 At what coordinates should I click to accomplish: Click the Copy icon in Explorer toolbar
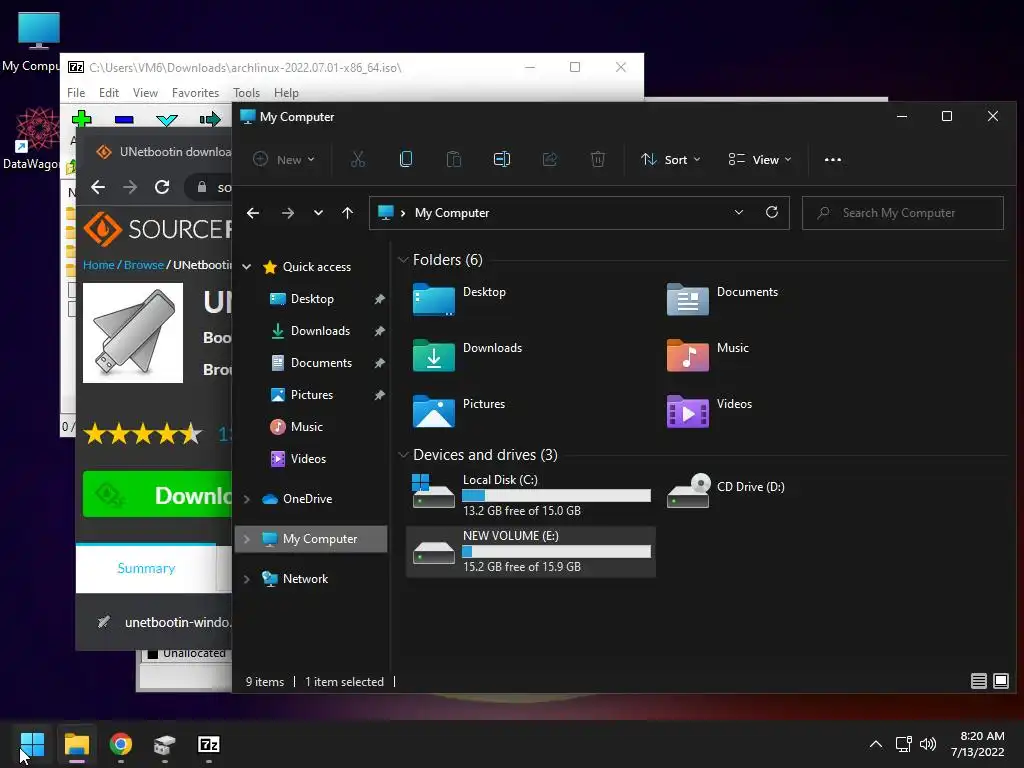pos(406,159)
